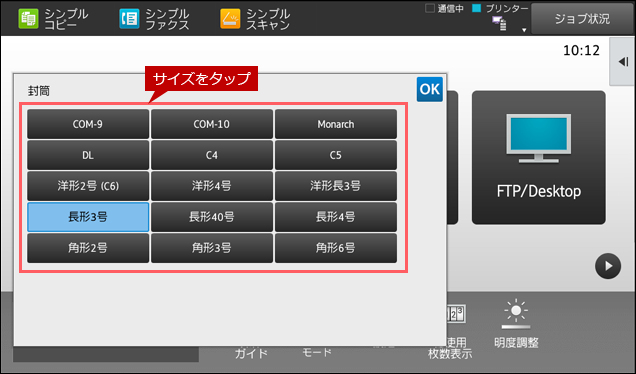Screen dimensions: 636x374
Task: Open the 枚数表示 sheet counter icon
Action: [x=456, y=314]
